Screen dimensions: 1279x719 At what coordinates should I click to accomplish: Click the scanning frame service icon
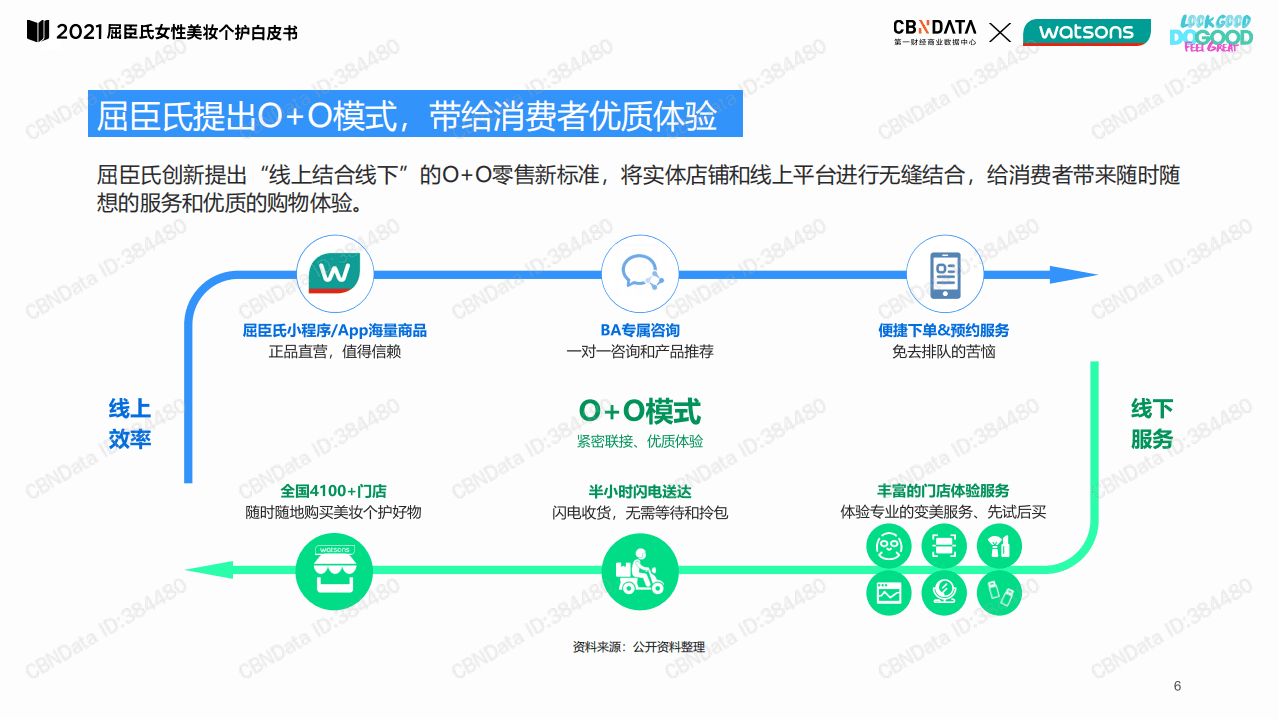(944, 545)
